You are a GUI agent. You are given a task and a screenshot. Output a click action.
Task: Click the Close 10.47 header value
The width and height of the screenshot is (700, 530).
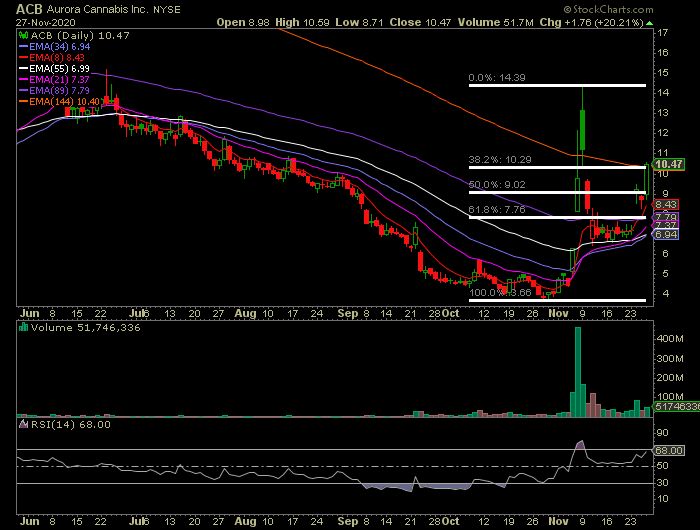pyautogui.click(x=420, y=22)
